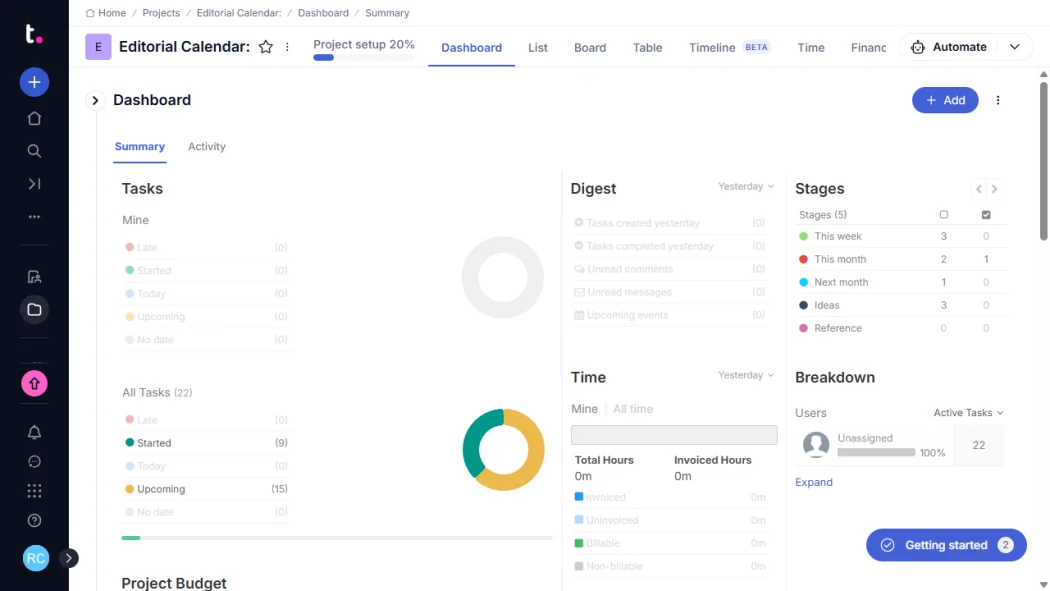Select the Next month stage row
Viewport: 1050px width, 591px height.
pyautogui.click(x=902, y=282)
